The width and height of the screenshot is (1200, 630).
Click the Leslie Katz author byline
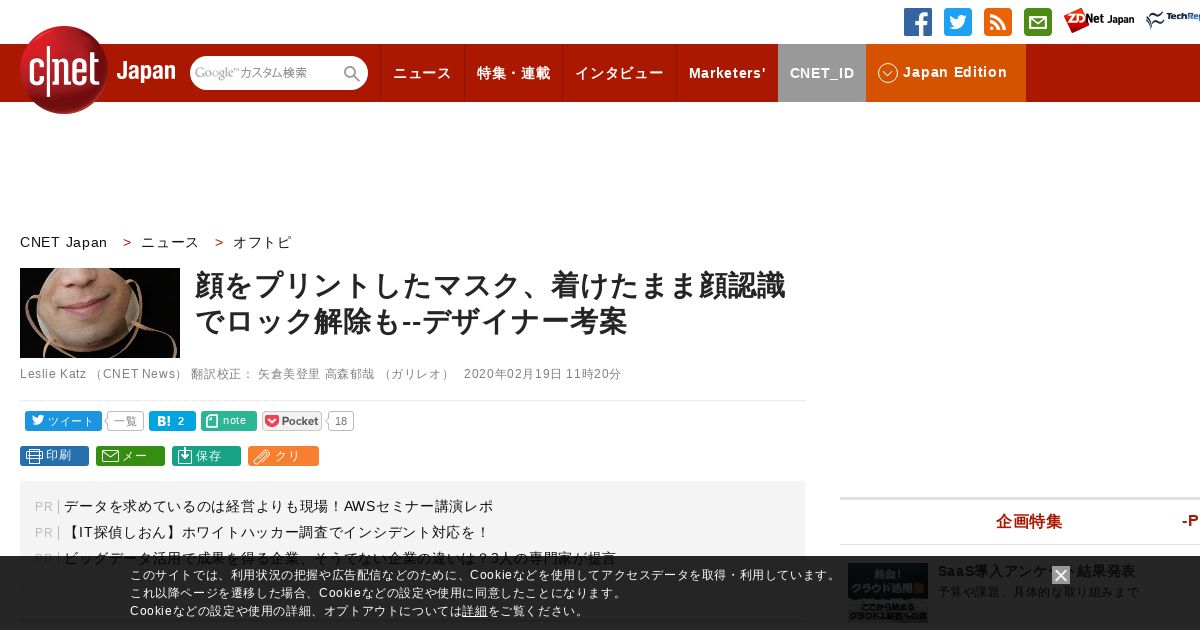[53, 374]
